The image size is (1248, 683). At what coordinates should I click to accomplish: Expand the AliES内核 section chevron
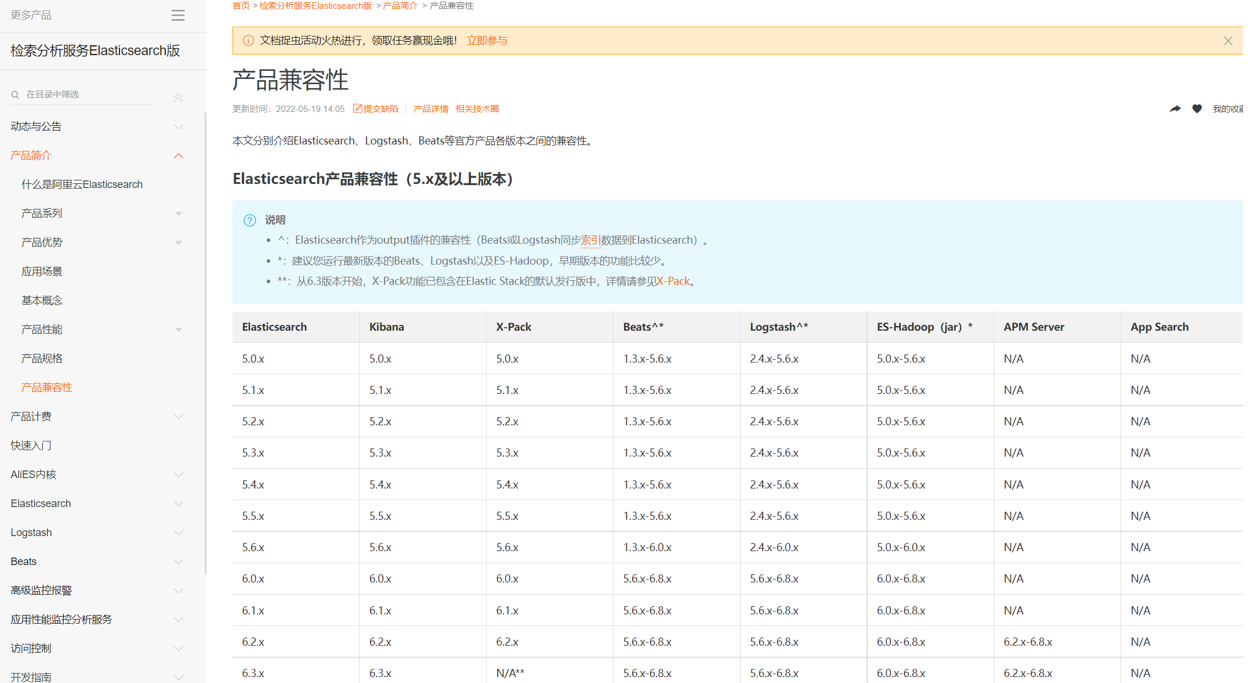[179, 475]
